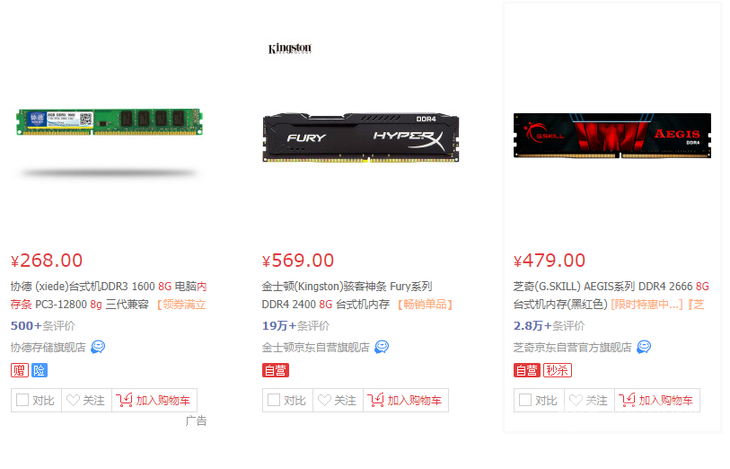Click the 秒杀 flash sale badge
The width and height of the screenshot is (730, 469).
pyautogui.click(x=557, y=371)
